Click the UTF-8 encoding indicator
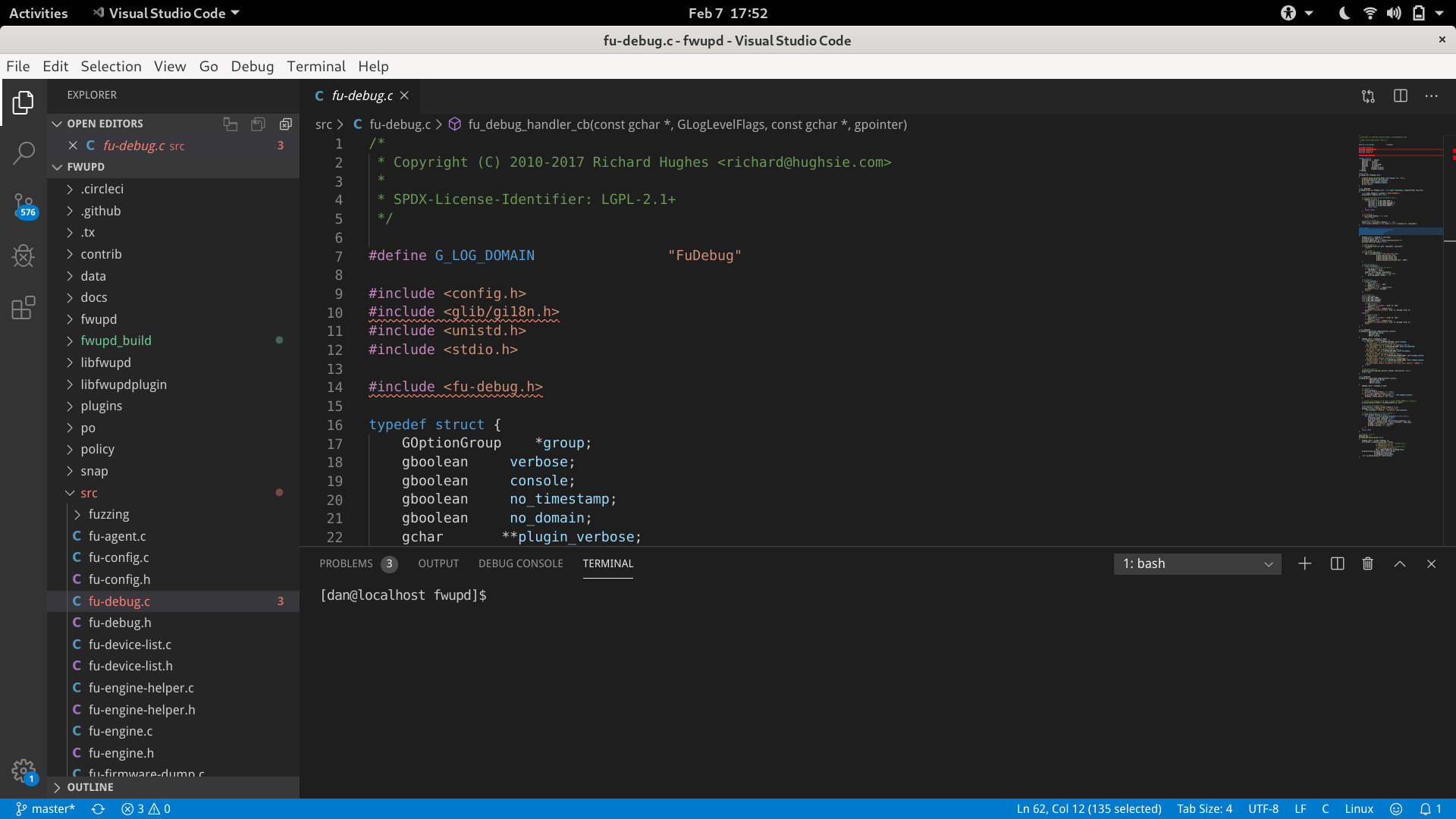The height and width of the screenshot is (819, 1456). pos(1263,808)
